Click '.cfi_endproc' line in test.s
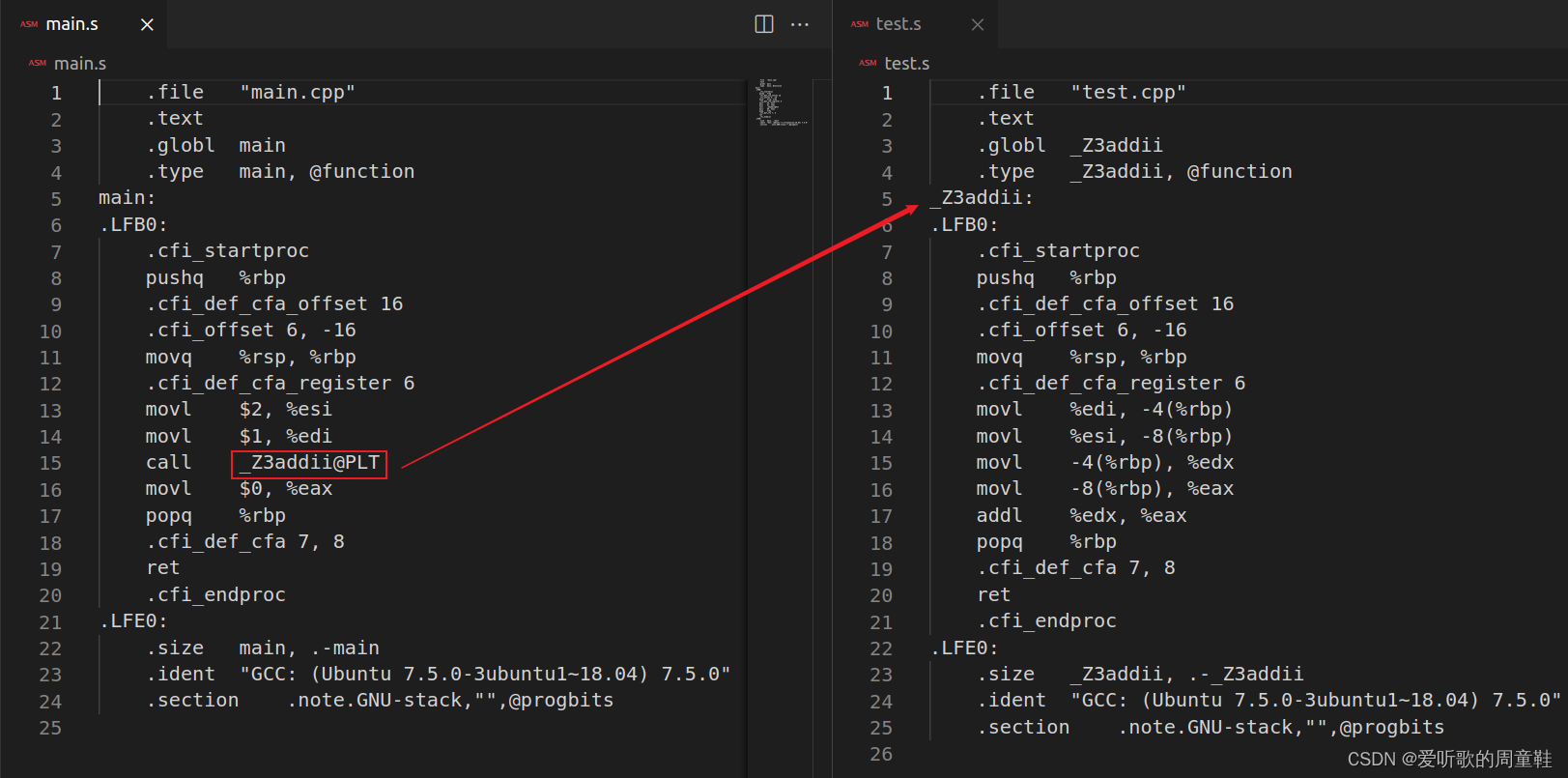 click(1047, 620)
